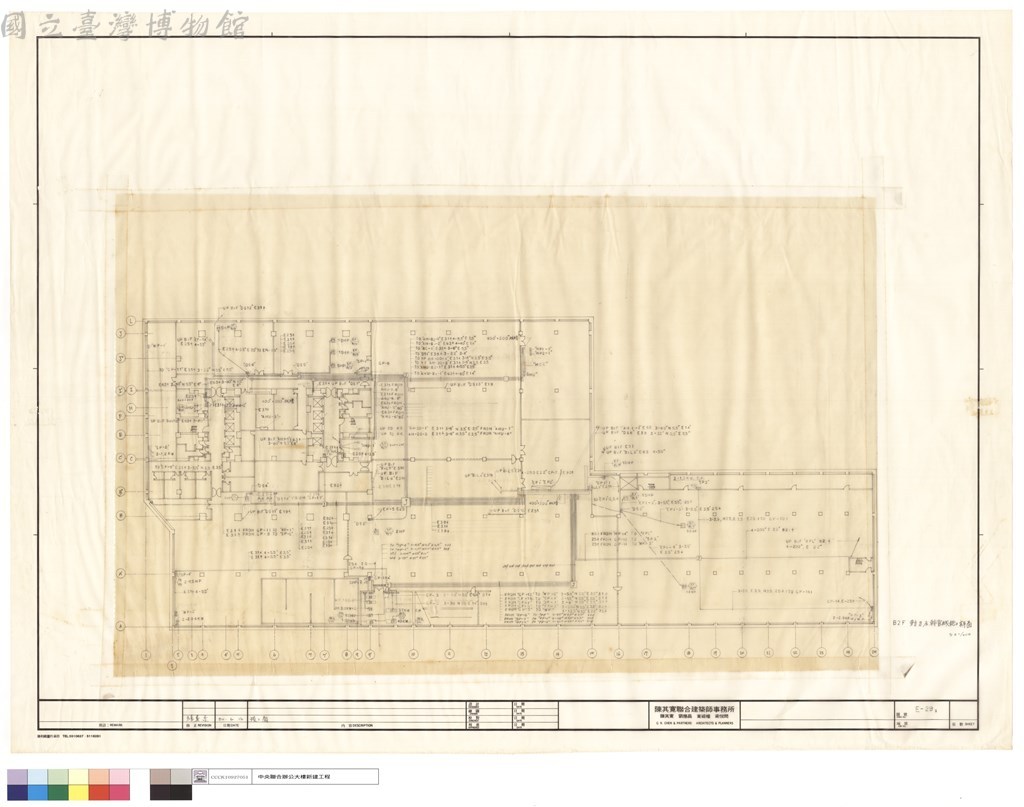1024x807 pixels.
Task: Click the handwritten signature in revision row
Action: point(195,717)
